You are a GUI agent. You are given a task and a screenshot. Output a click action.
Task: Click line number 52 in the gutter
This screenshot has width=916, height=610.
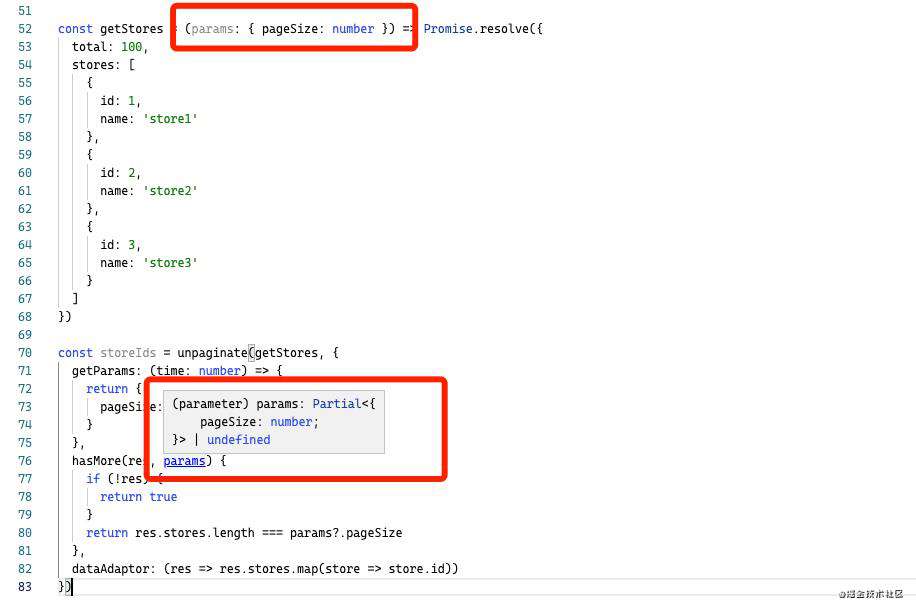coord(25,29)
